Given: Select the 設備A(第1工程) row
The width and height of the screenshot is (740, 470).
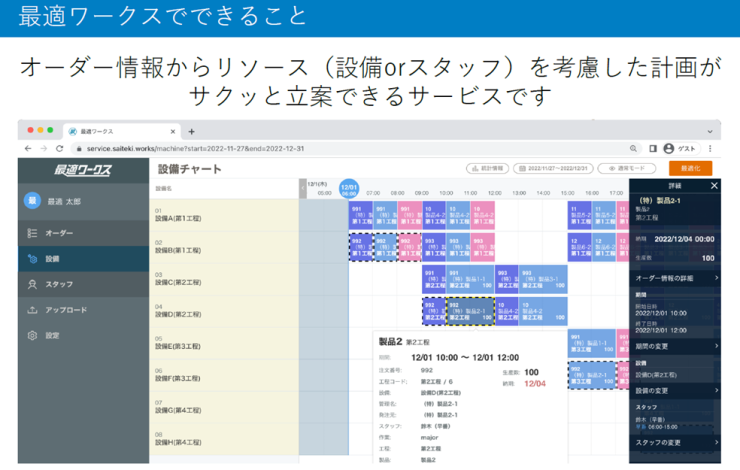Looking at the screenshot, I should coord(224,215).
